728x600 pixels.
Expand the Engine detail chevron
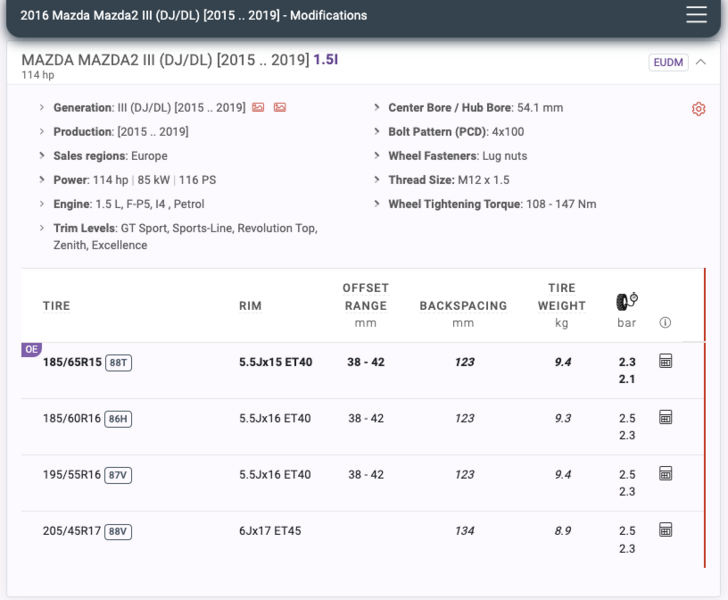click(42, 204)
